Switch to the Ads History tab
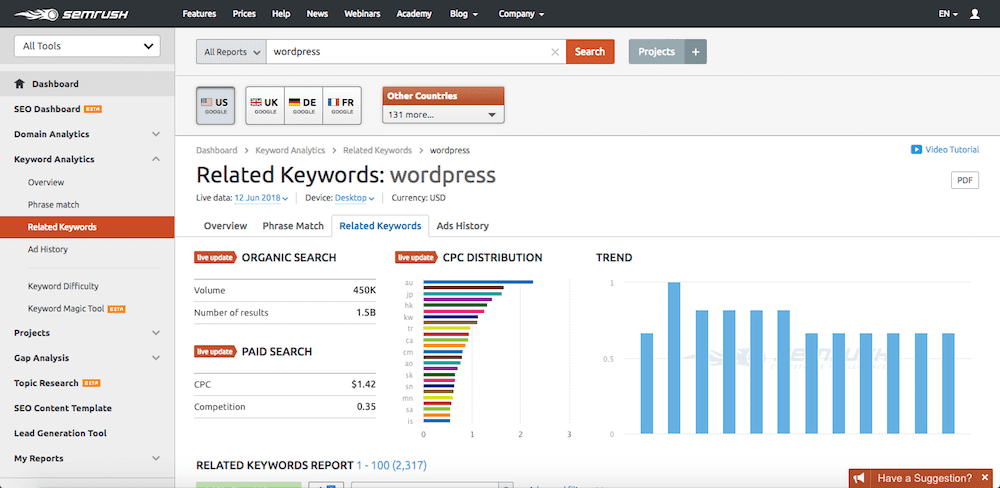Image resolution: width=1000 pixels, height=488 pixels. coord(462,226)
